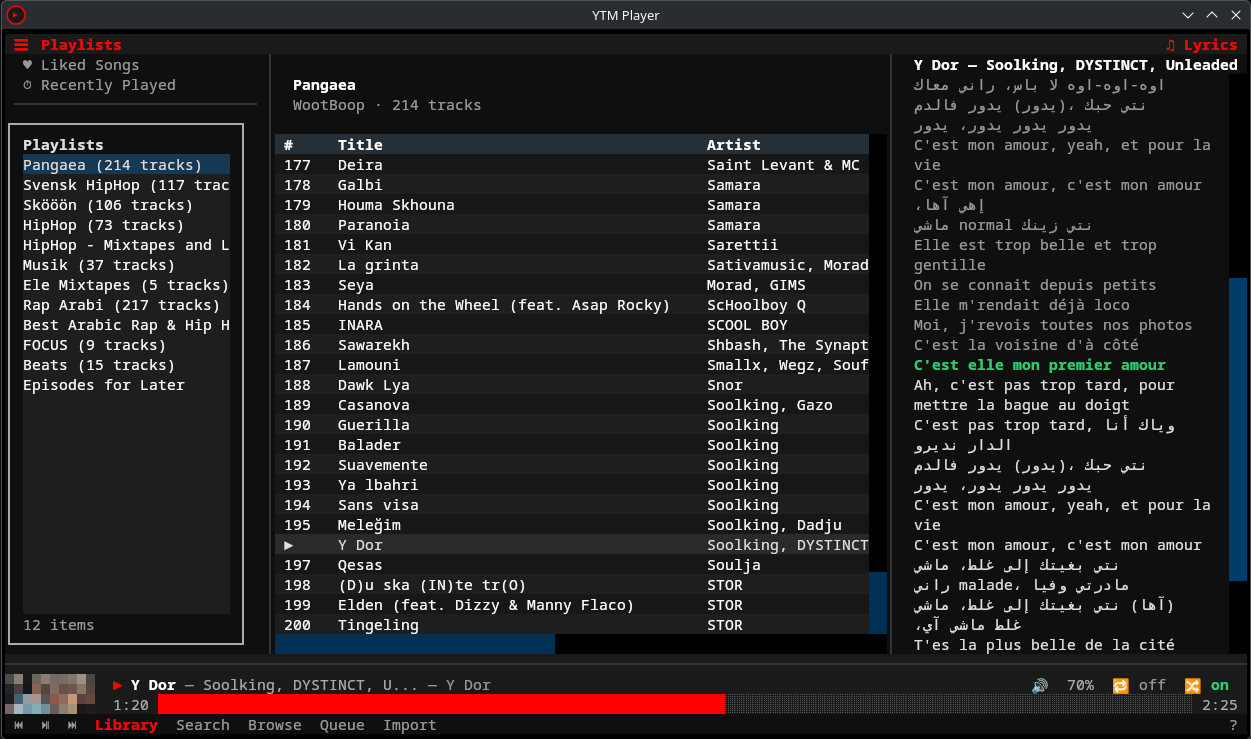
Task: Switch to the Search tab
Action: point(202,725)
